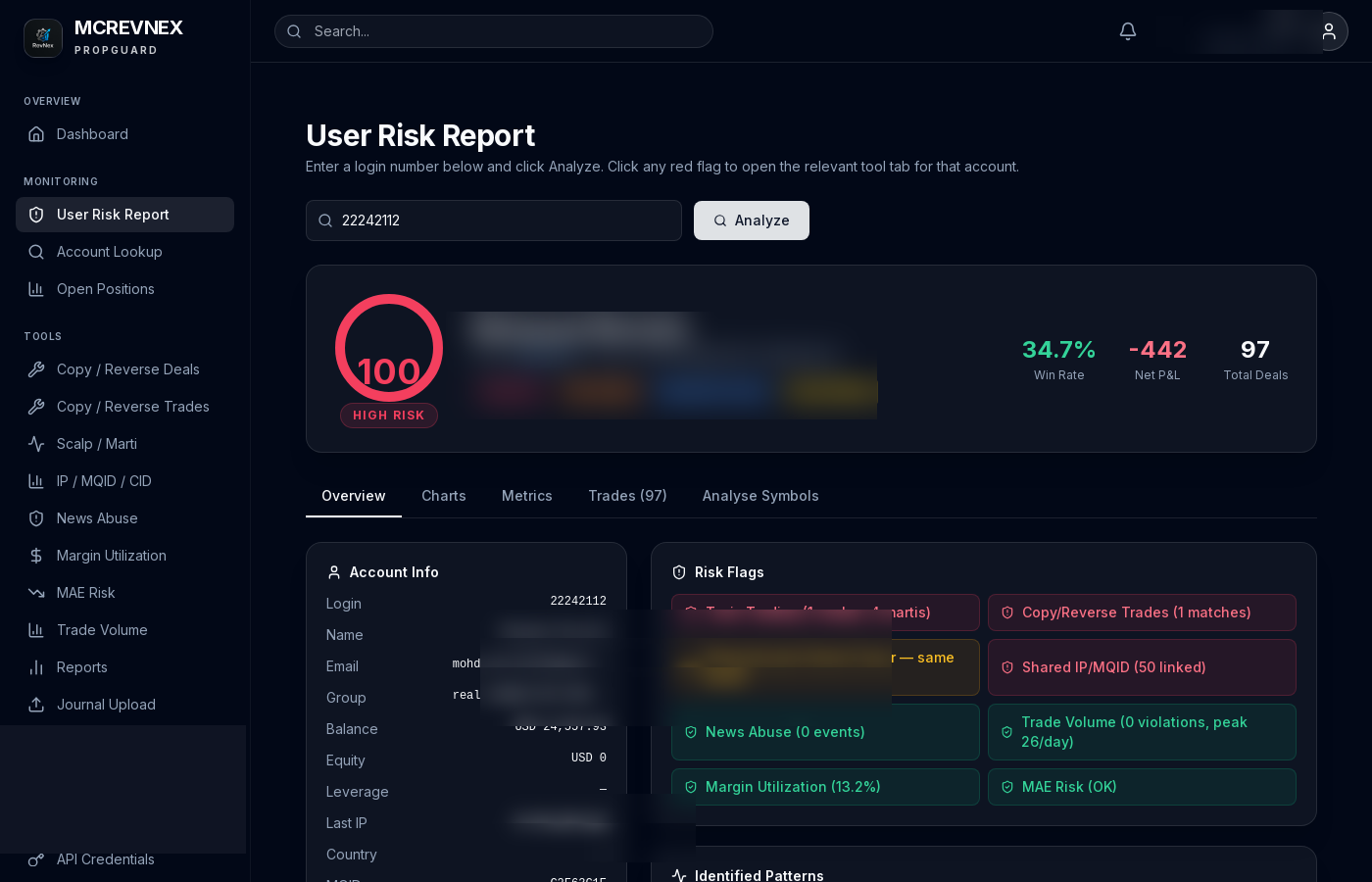Open the Dashboard from the sidebar

tap(92, 134)
